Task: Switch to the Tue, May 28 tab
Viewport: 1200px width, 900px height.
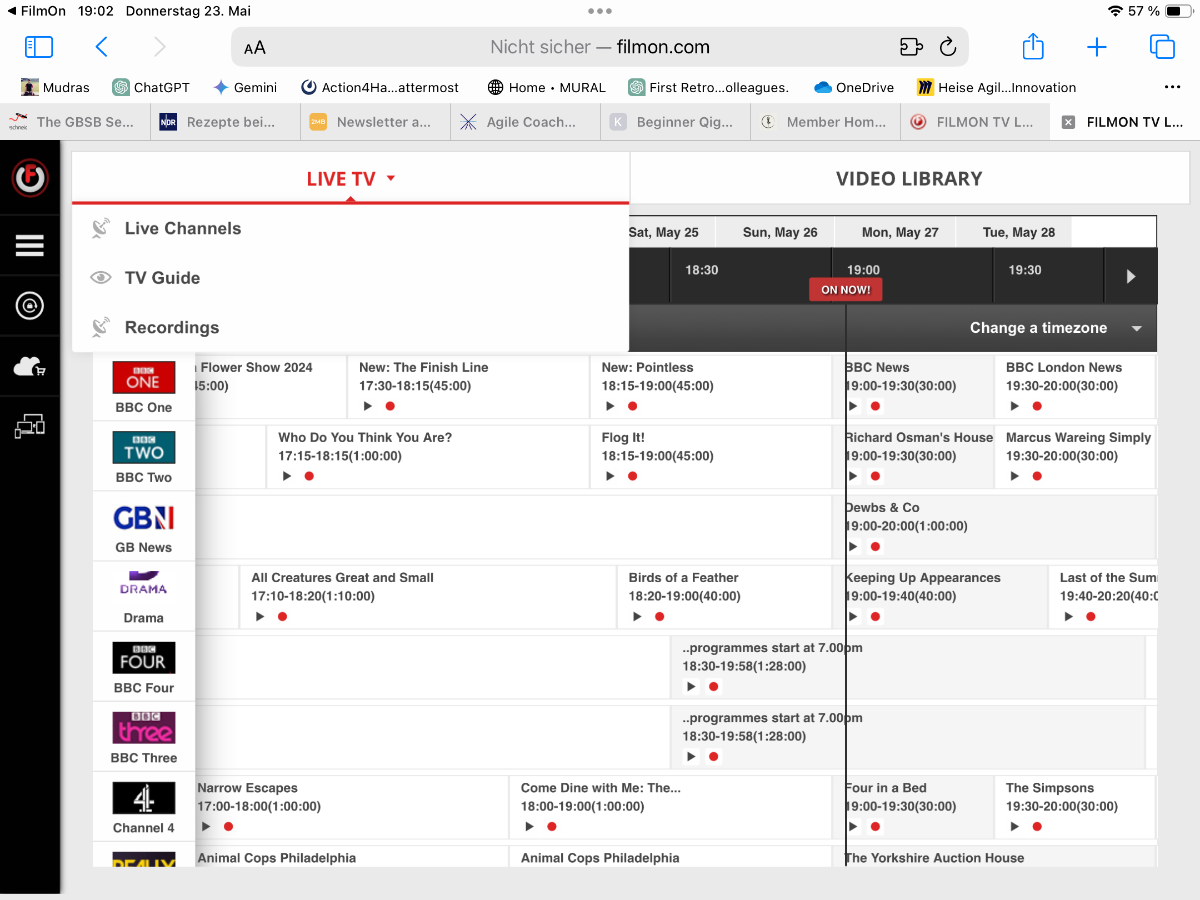Action: click(1018, 232)
